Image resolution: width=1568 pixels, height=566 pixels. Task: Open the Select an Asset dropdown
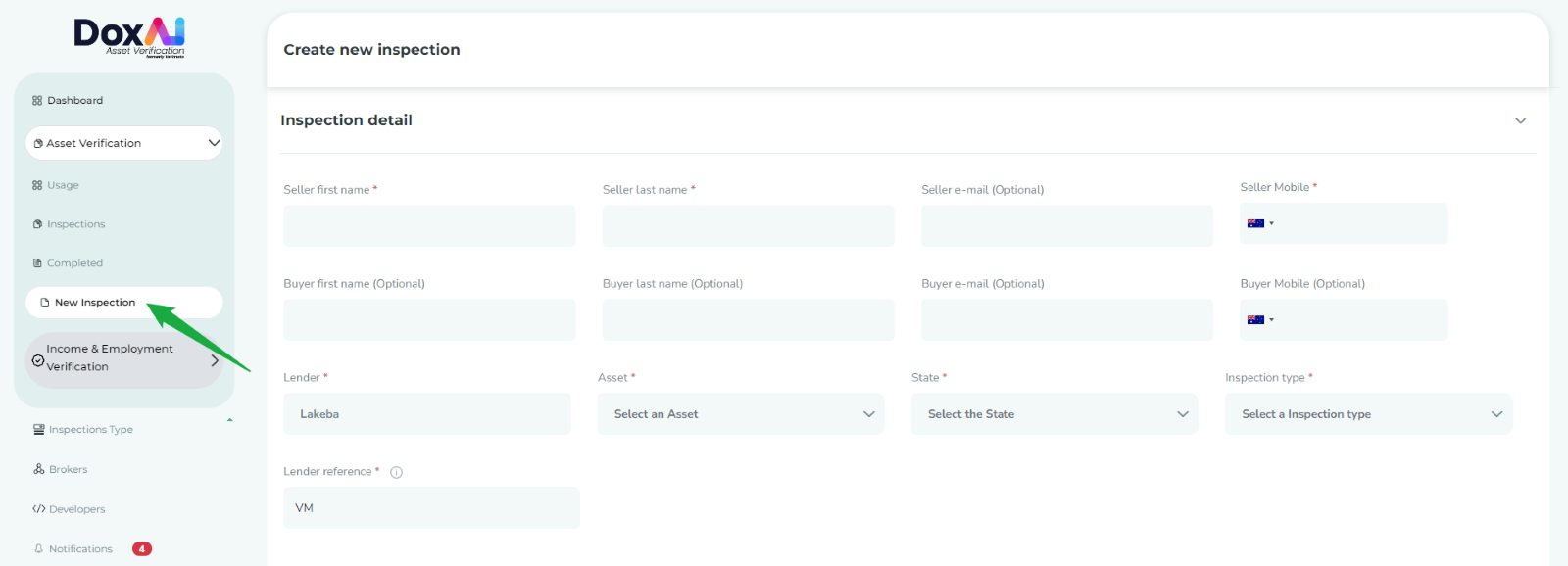click(x=741, y=414)
